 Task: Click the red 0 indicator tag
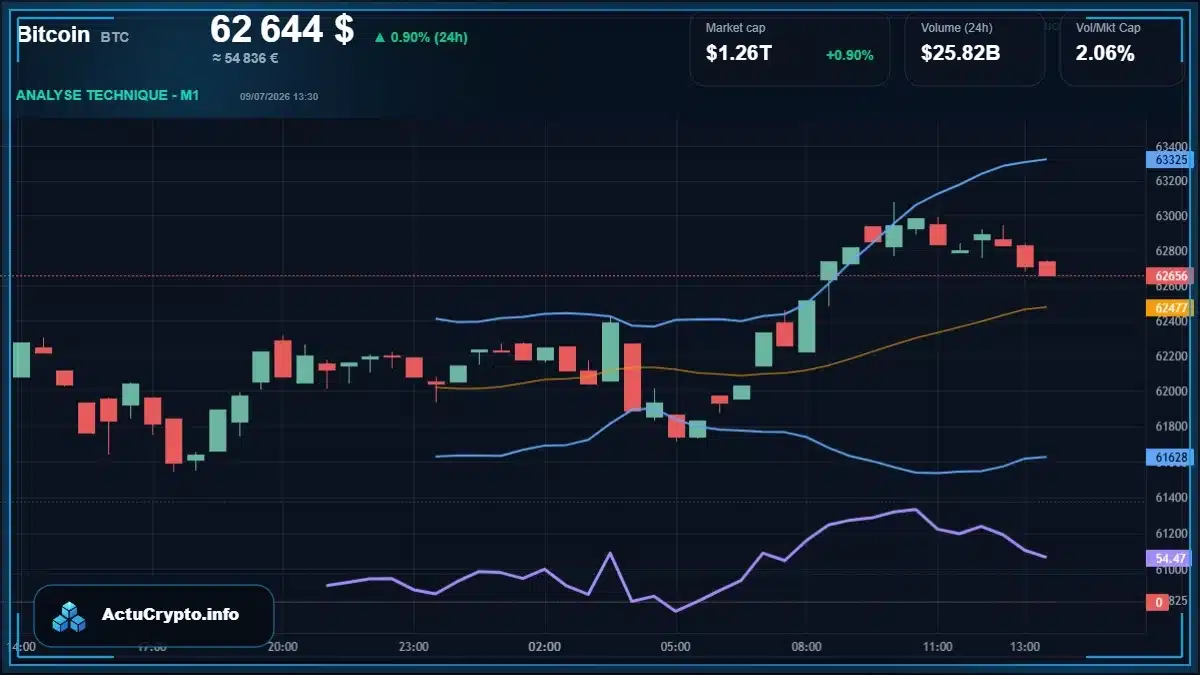[x=1158, y=602]
